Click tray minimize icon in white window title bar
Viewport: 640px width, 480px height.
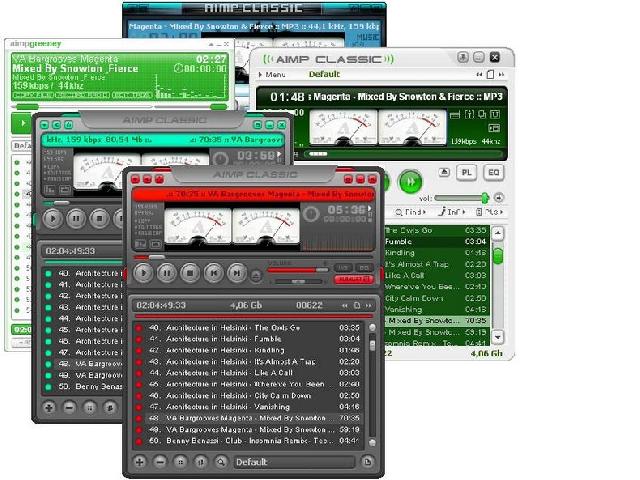[x=462, y=58]
